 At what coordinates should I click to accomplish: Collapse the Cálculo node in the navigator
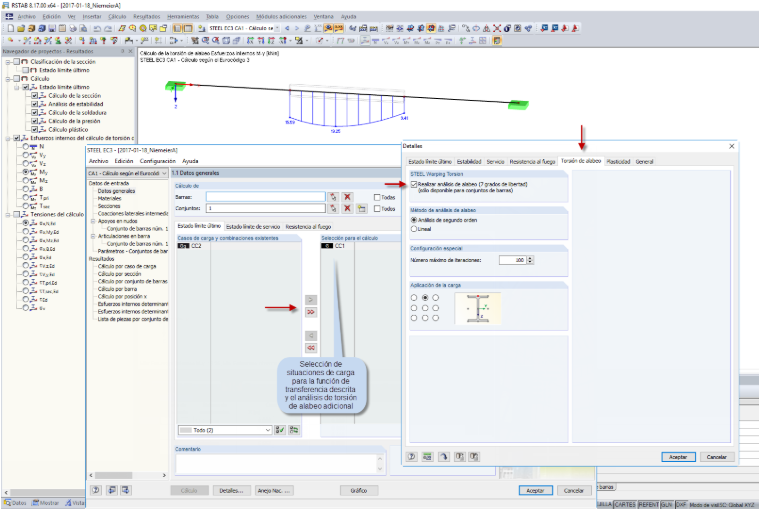click(x=8, y=79)
